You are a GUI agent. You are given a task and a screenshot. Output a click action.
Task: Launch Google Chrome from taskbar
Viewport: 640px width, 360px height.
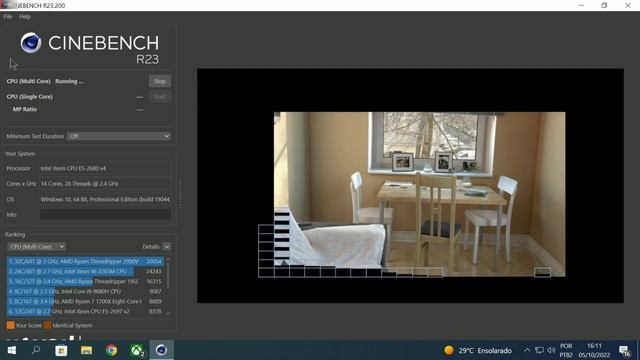[111, 350]
